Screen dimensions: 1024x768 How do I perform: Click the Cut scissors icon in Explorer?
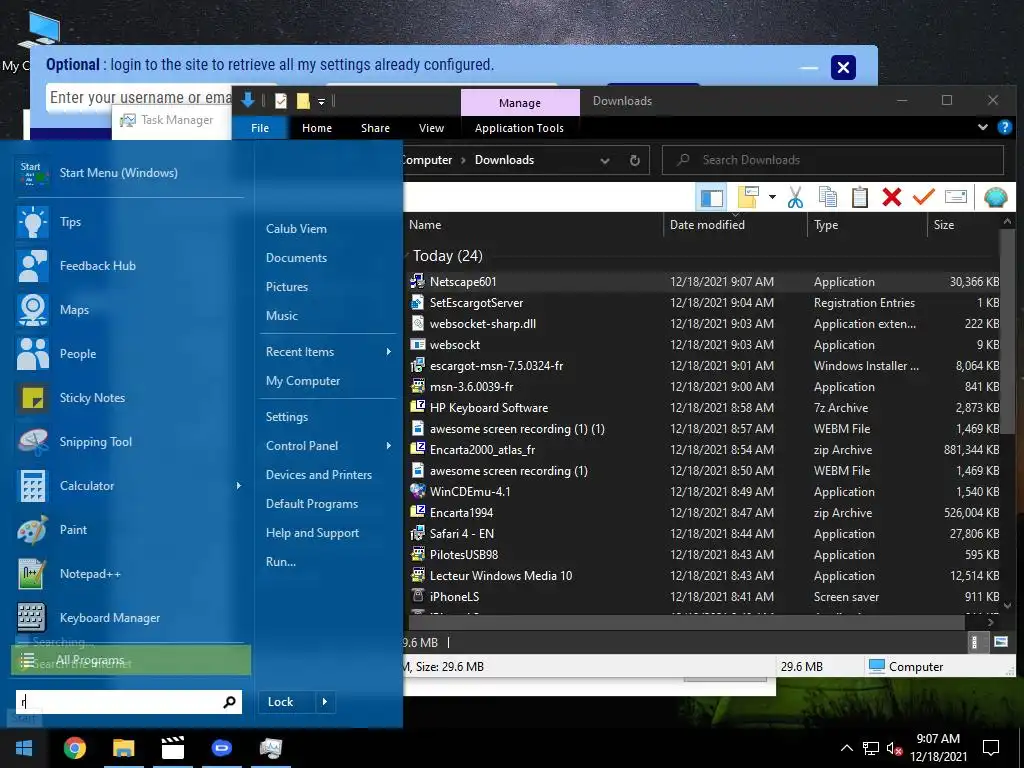795,197
